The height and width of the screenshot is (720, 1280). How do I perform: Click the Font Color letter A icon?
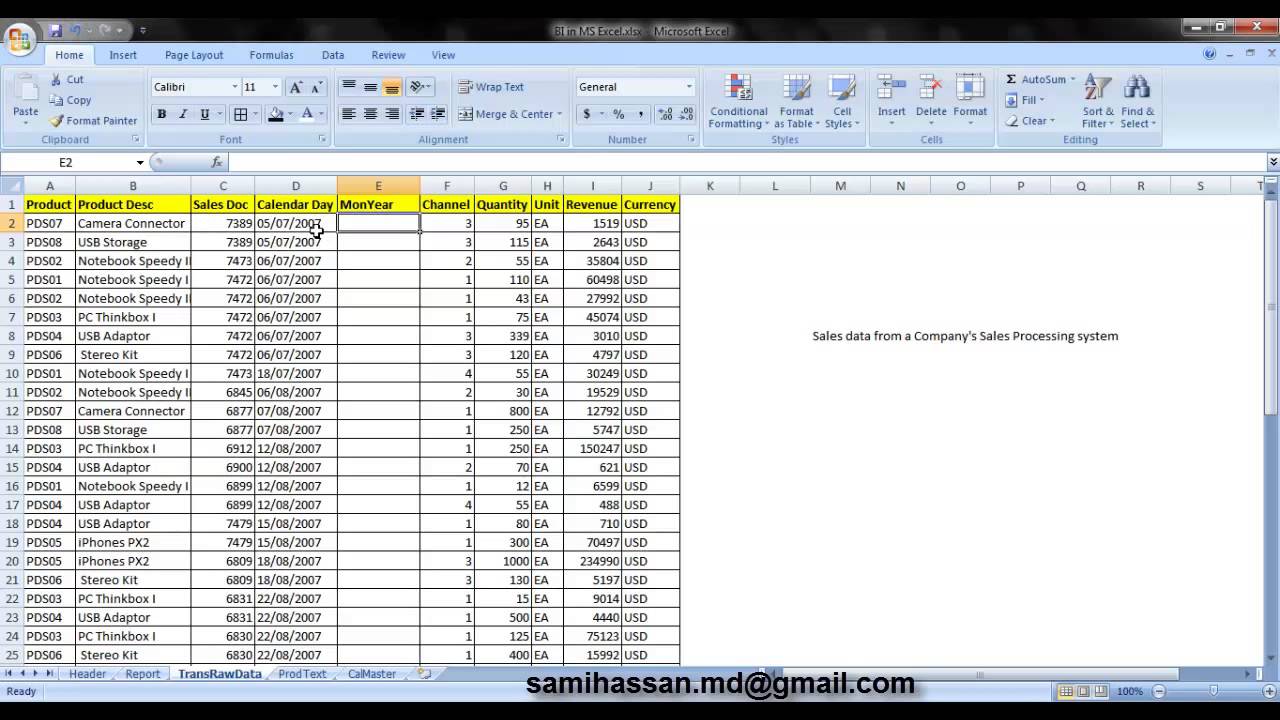click(x=307, y=114)
